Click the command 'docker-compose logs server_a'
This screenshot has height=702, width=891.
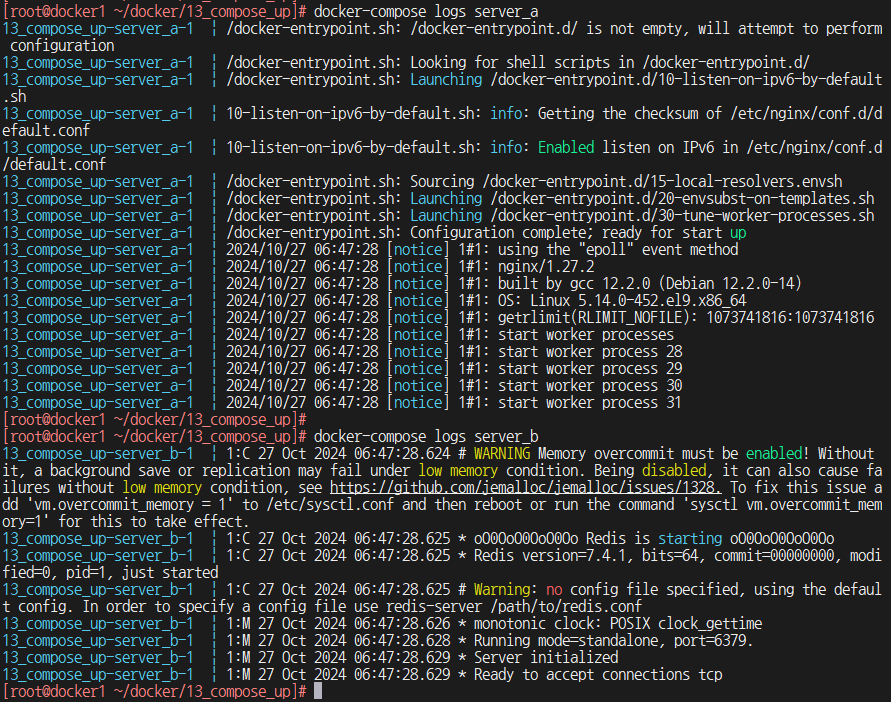pos(426,11)
